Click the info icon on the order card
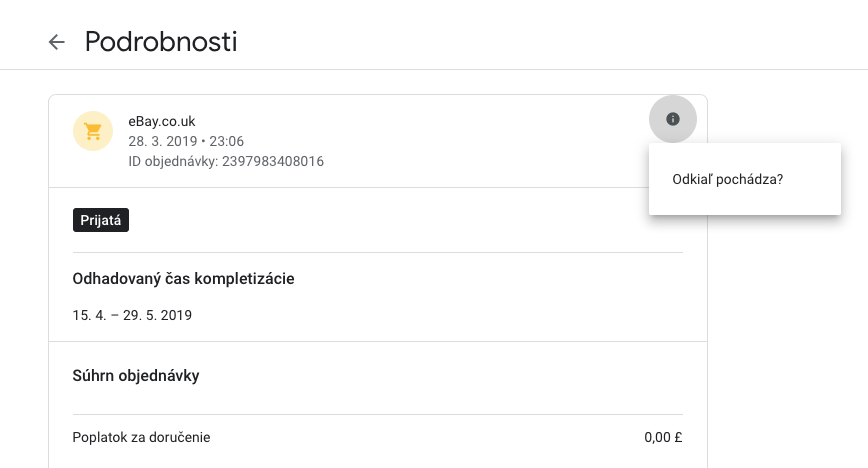The width and height of the screenshot is (868, 468). 673,119
